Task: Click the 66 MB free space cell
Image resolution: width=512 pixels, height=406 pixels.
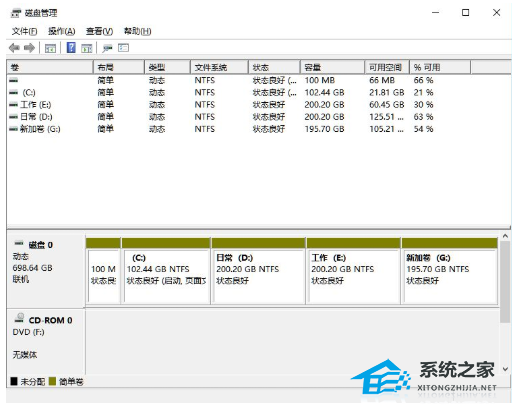Action: coord(382,80)
